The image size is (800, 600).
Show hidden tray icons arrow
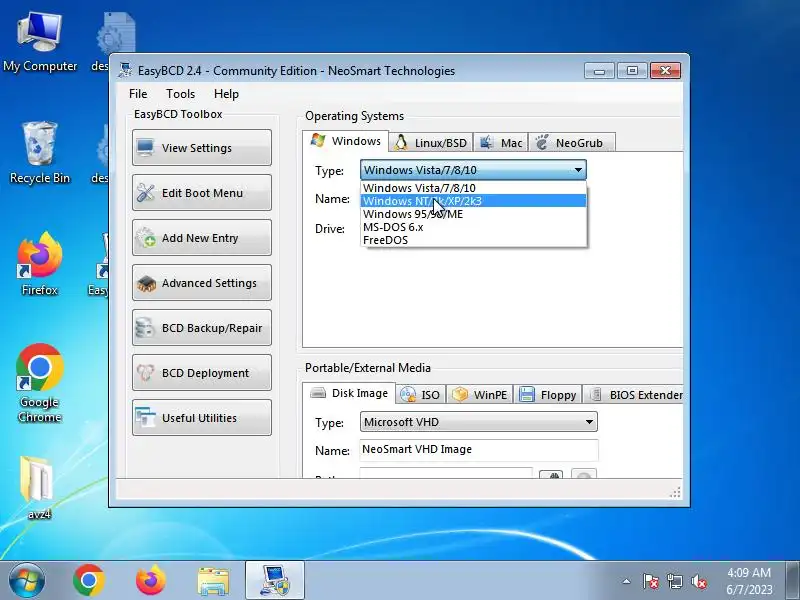(x=626, y=581)
